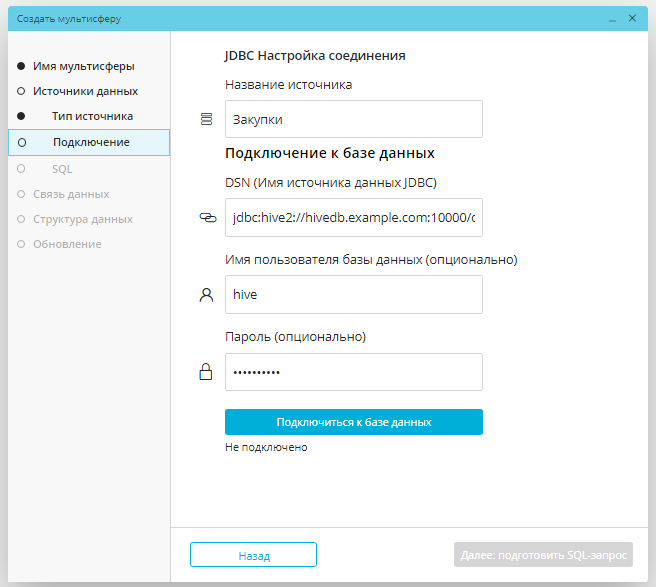The height and width of the screenshot is (587, 656).
Task: Click the DSN JDBC connection string field
Action: (354, 217)
